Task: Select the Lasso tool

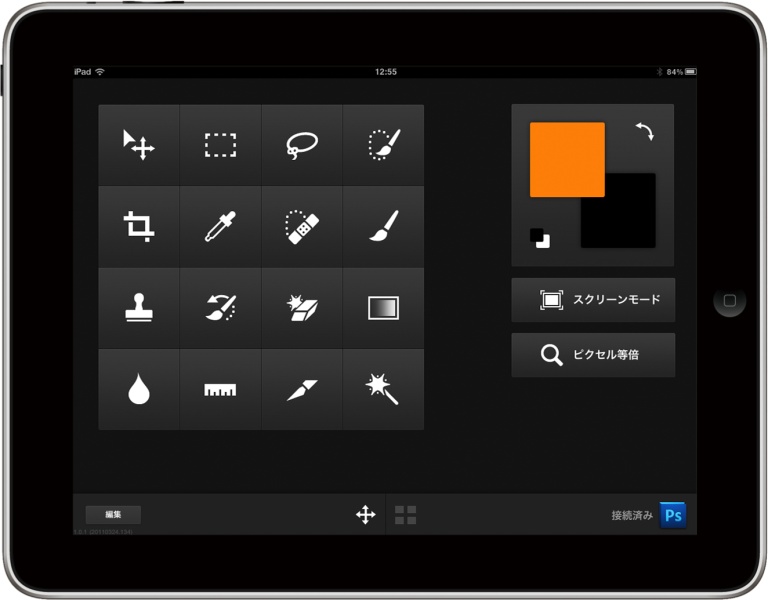Action: pyautogui.click(x=302, y=145)
